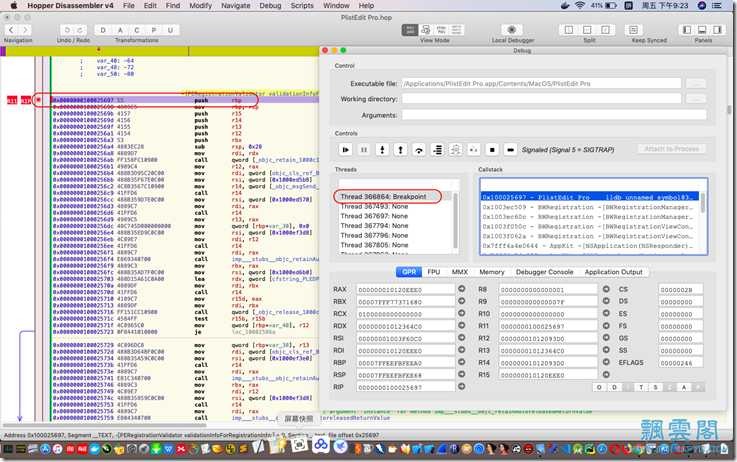Image resolution: width=737 pixels, height=462 pixels.
Task: Click the arrow button next to RIP
Action: 462,386
